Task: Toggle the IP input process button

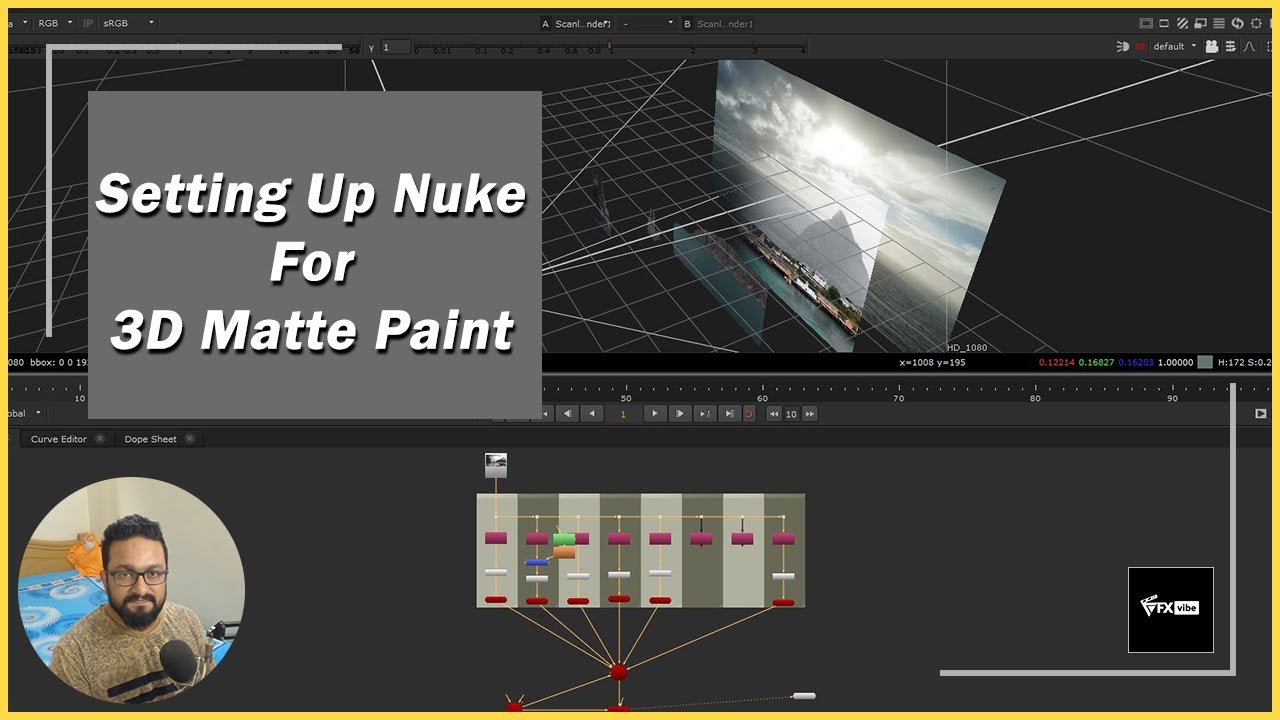Action: point(88,22)
